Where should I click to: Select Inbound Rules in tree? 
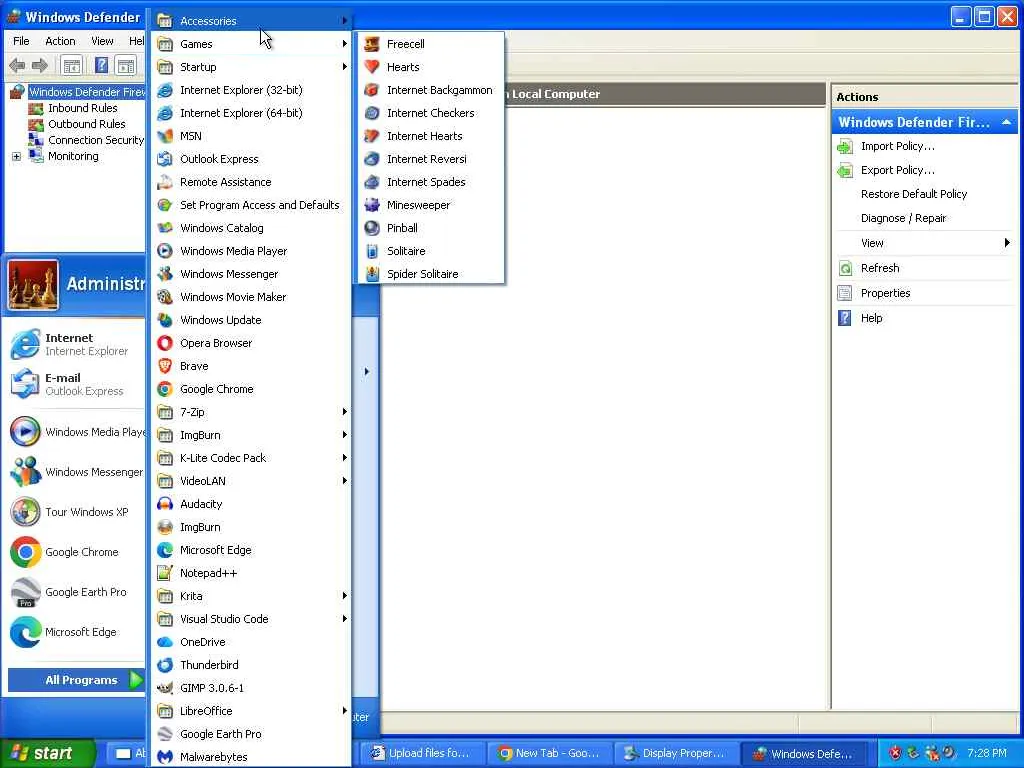82,108
